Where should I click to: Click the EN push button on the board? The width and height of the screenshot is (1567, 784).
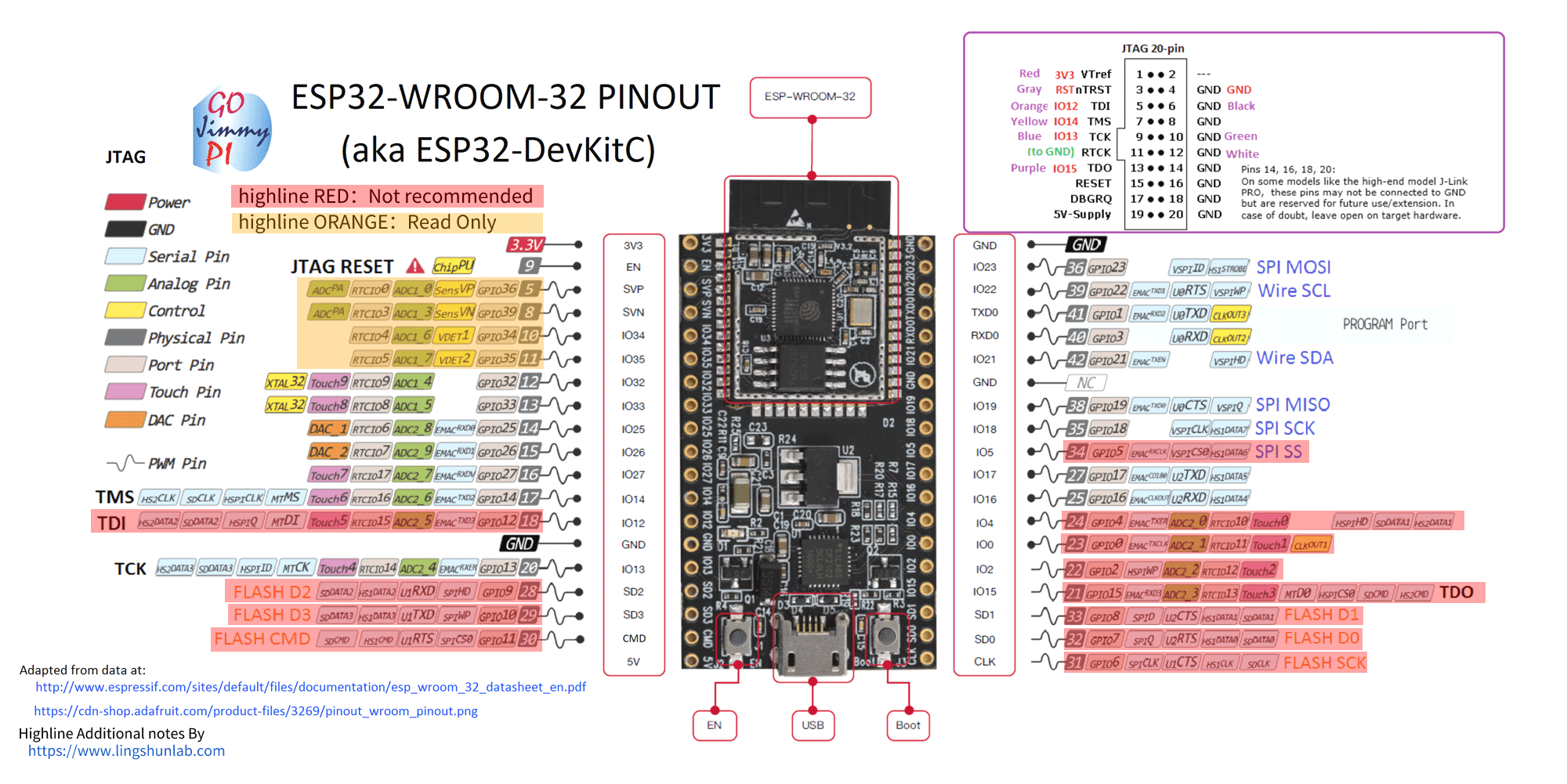738,636
